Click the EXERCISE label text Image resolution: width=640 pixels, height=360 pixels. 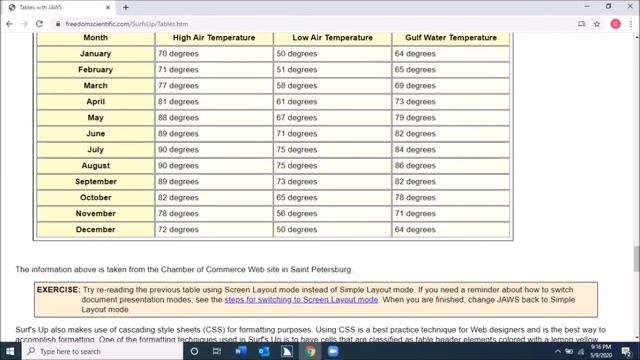click(58, 290)
